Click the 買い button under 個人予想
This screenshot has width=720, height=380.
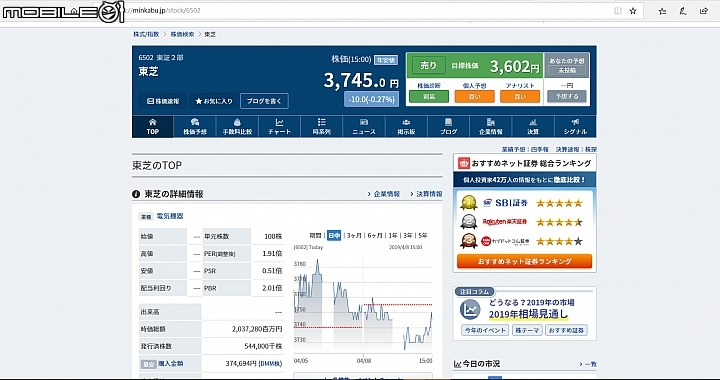pos(474,96)
